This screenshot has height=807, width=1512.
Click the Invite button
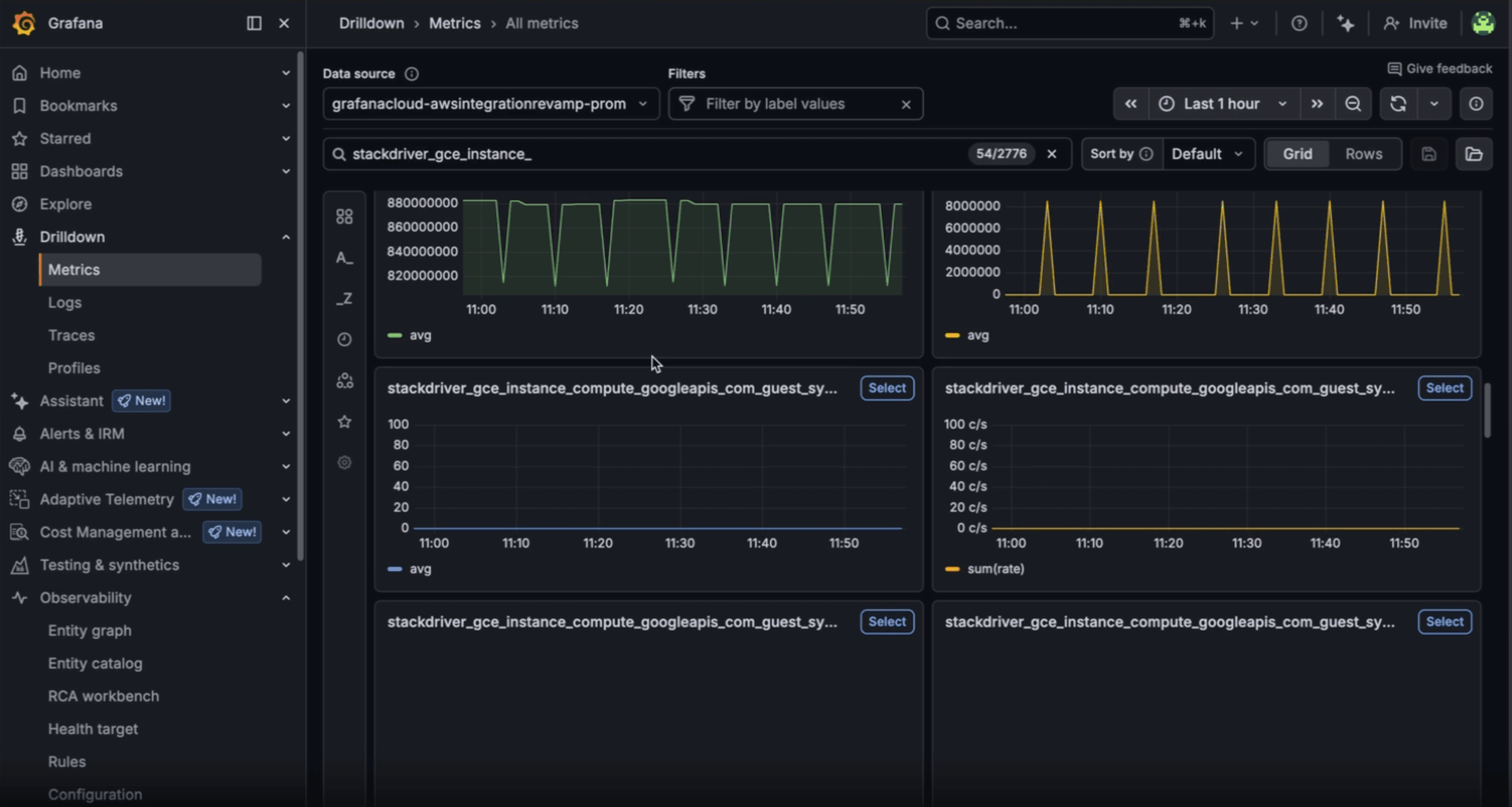coord(1415,24)
